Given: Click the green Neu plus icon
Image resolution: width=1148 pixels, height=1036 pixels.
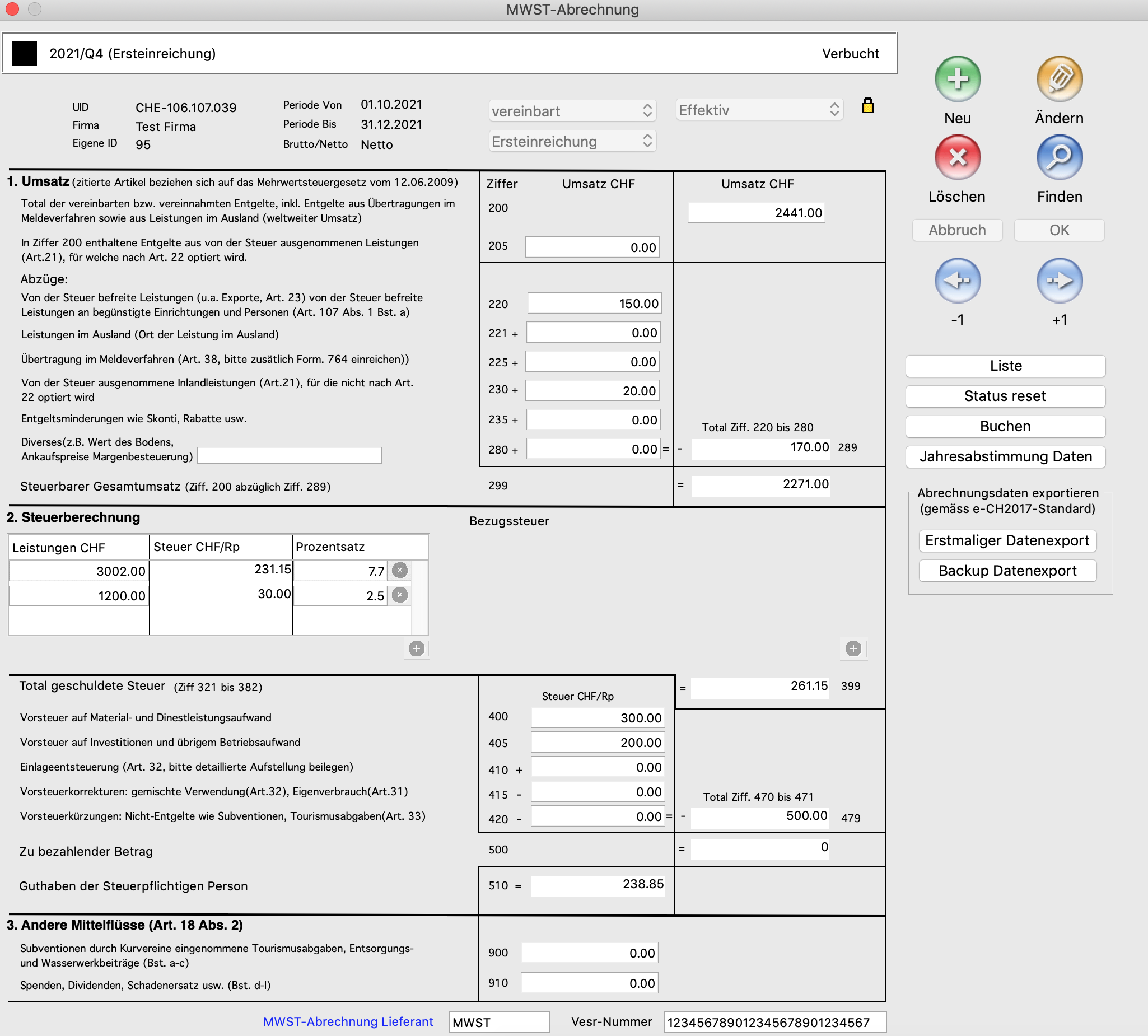Looking at the screenshot, I should coord(958,79).
